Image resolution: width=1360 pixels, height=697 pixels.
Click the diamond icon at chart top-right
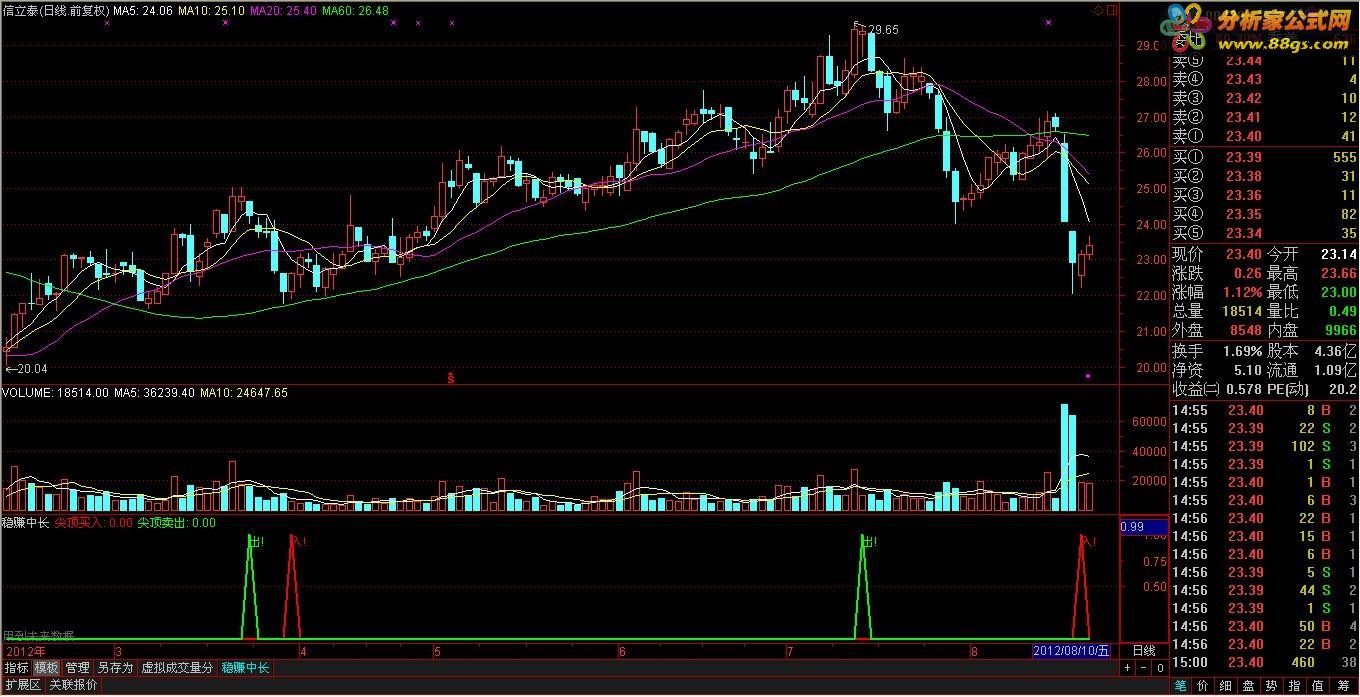[x=1098, y=10]
